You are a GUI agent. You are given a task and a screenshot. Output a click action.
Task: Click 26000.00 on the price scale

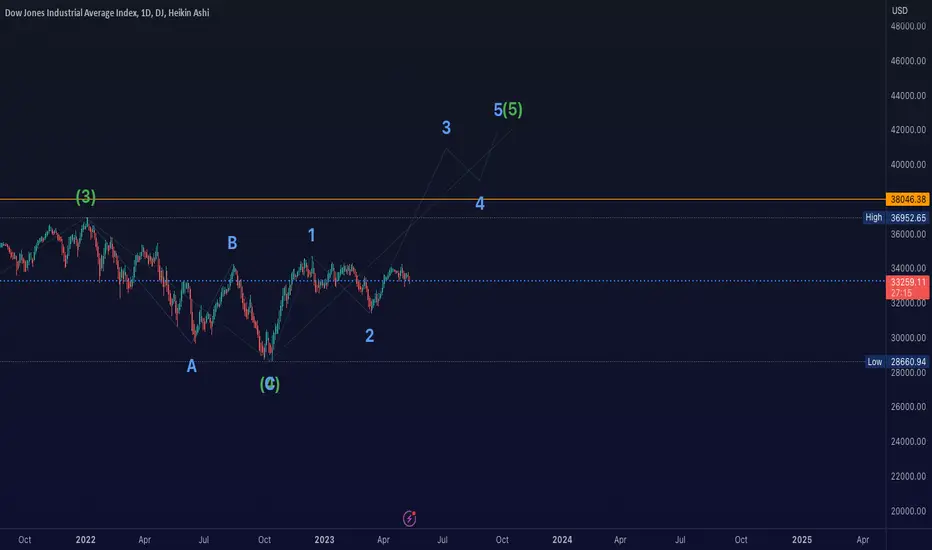pyautogui.click(x=908, y=407)
